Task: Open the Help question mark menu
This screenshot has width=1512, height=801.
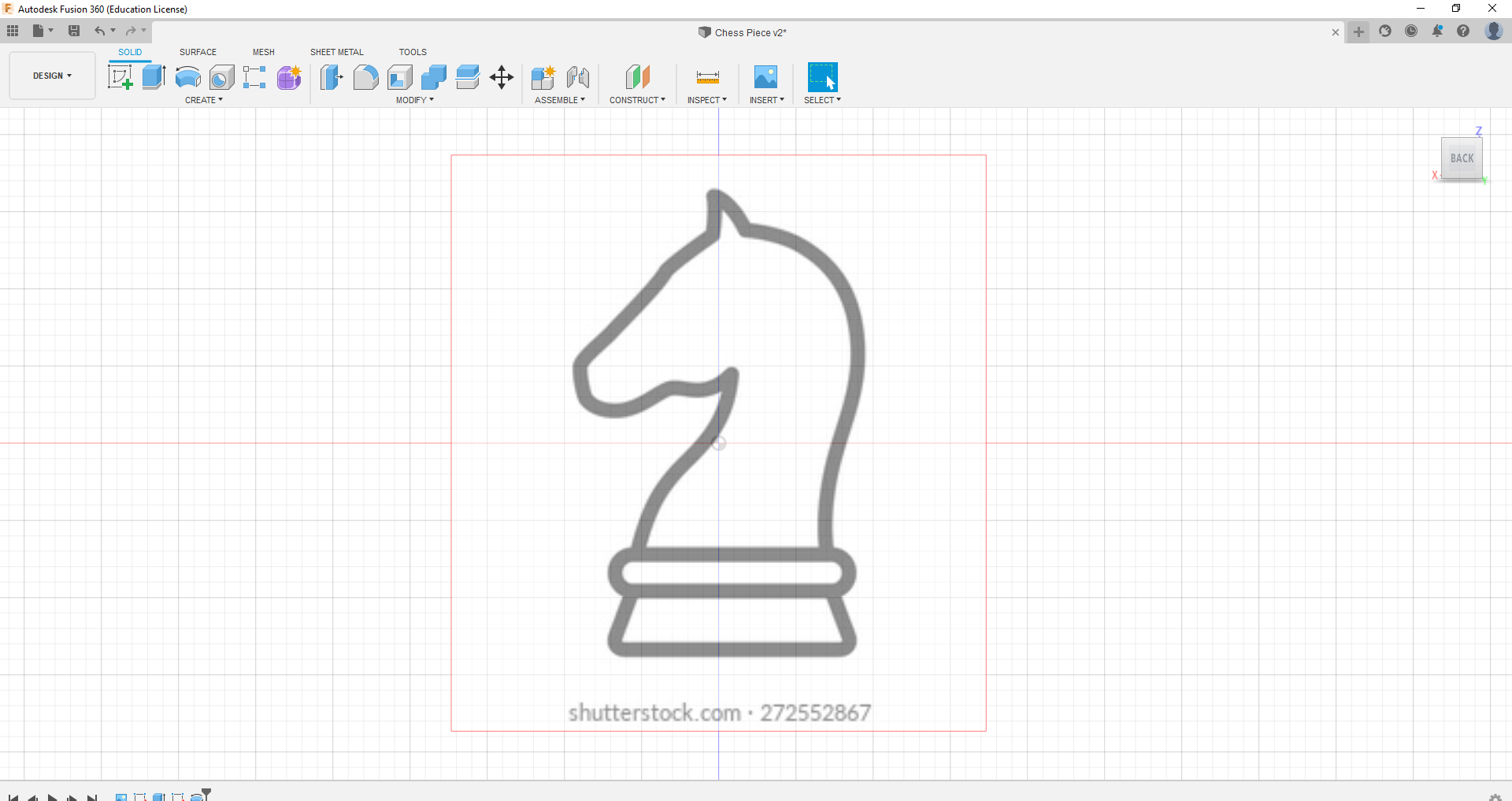Action: click(x=1463, y=31)
